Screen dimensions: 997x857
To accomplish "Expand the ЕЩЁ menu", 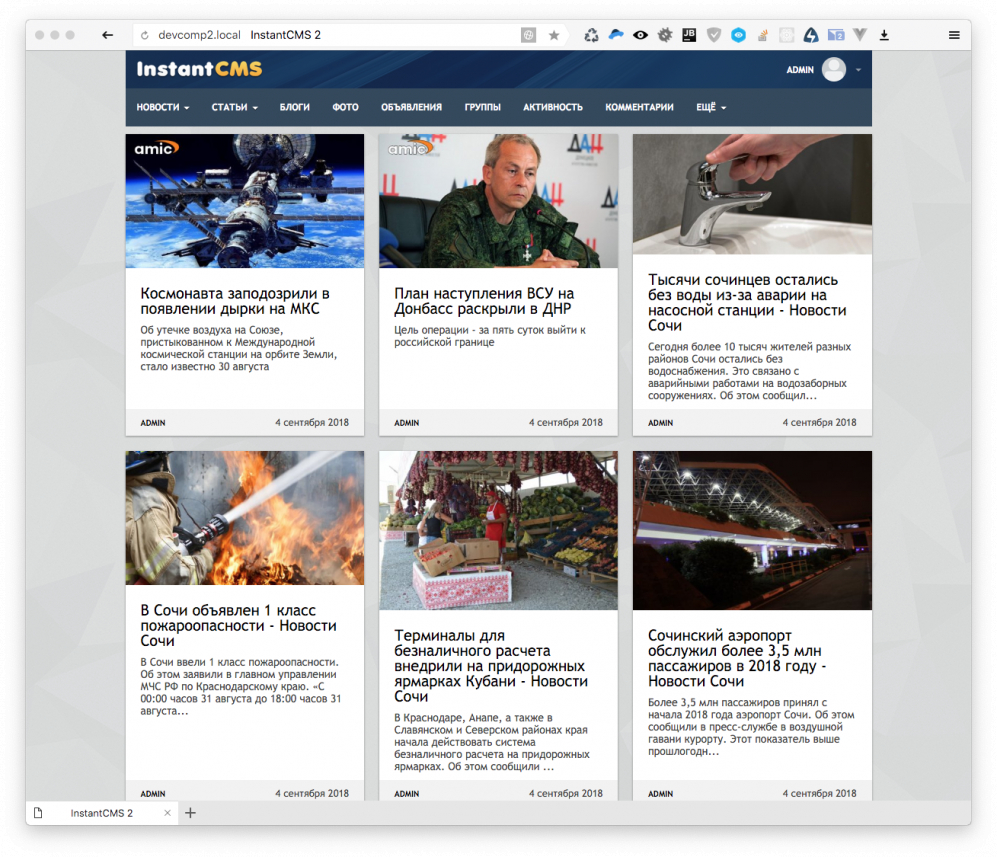I will click(x=711, y=107).
